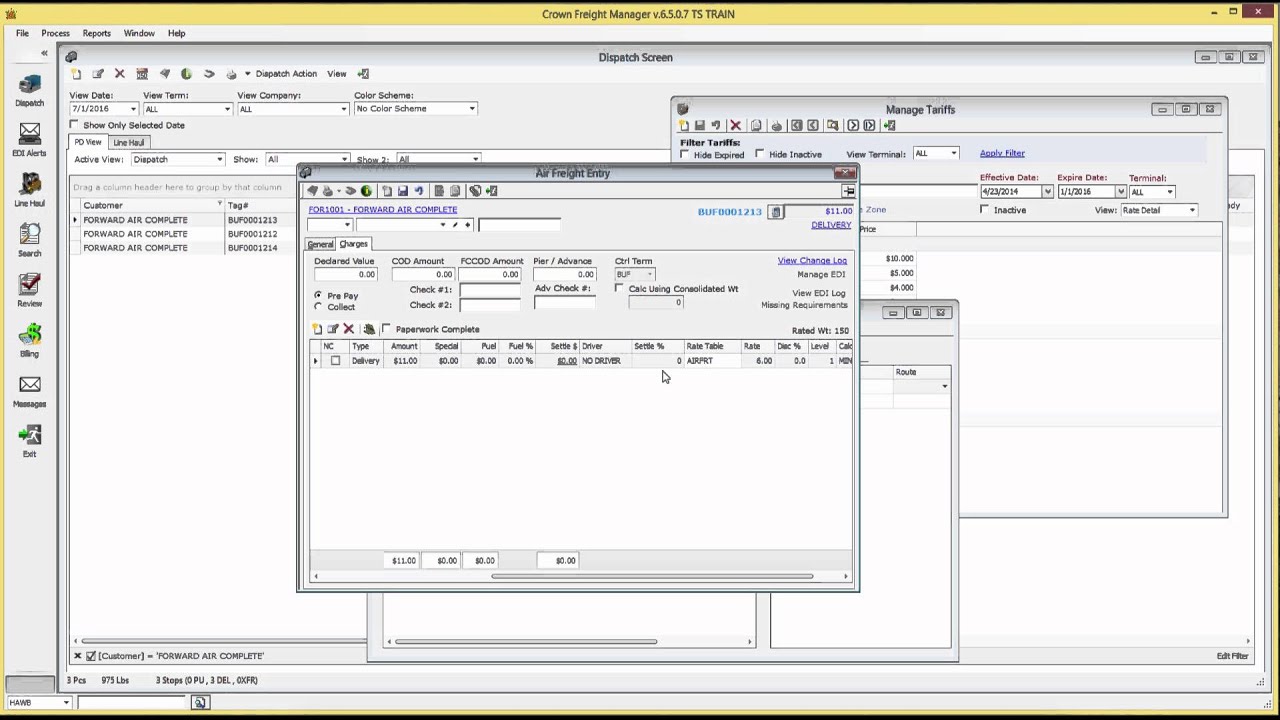Click Save disk icon in Air Freight Entry
This screenshot has width=1280, height=720.
(402, 191)
